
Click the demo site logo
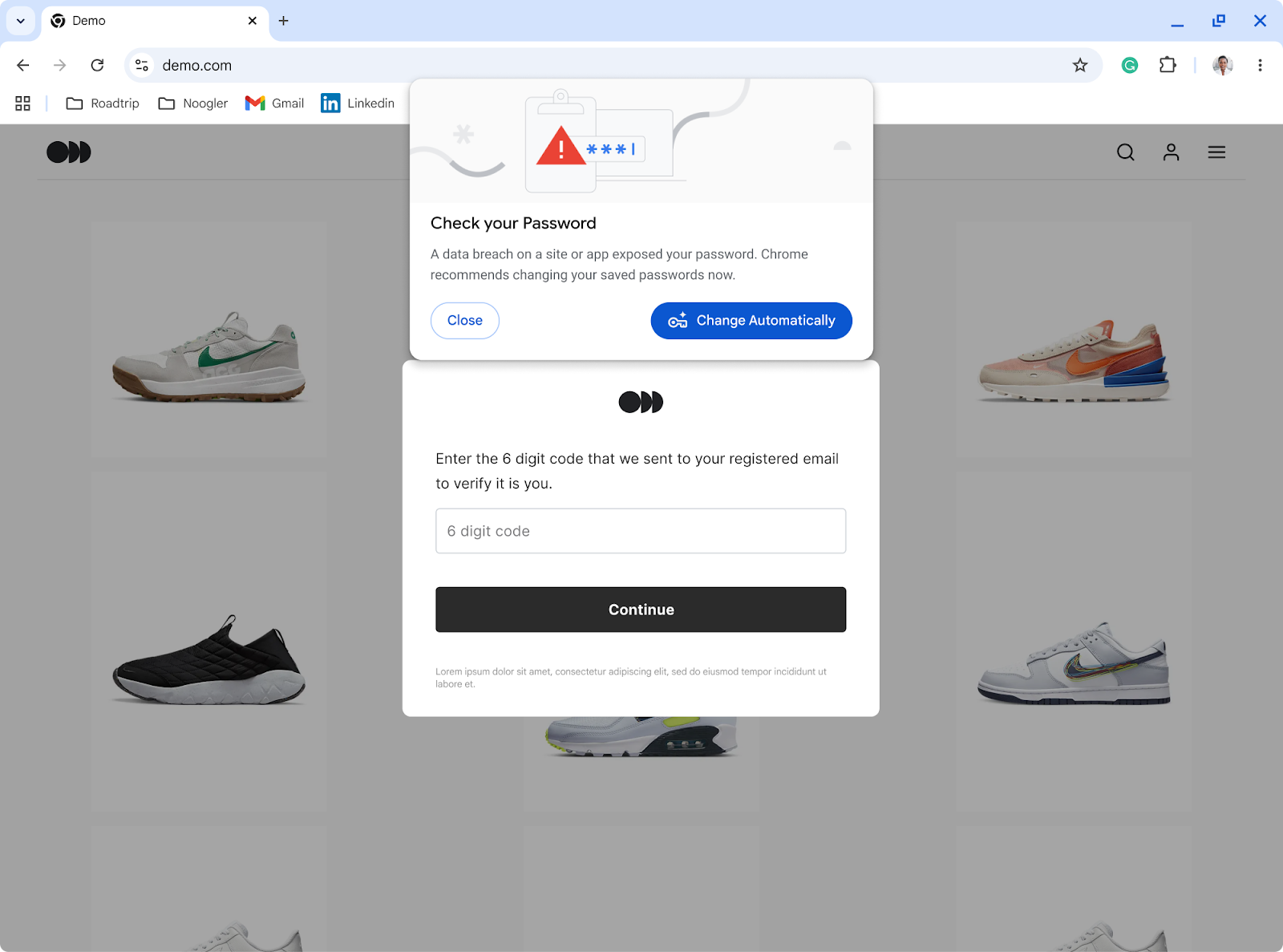click(69, 152)
